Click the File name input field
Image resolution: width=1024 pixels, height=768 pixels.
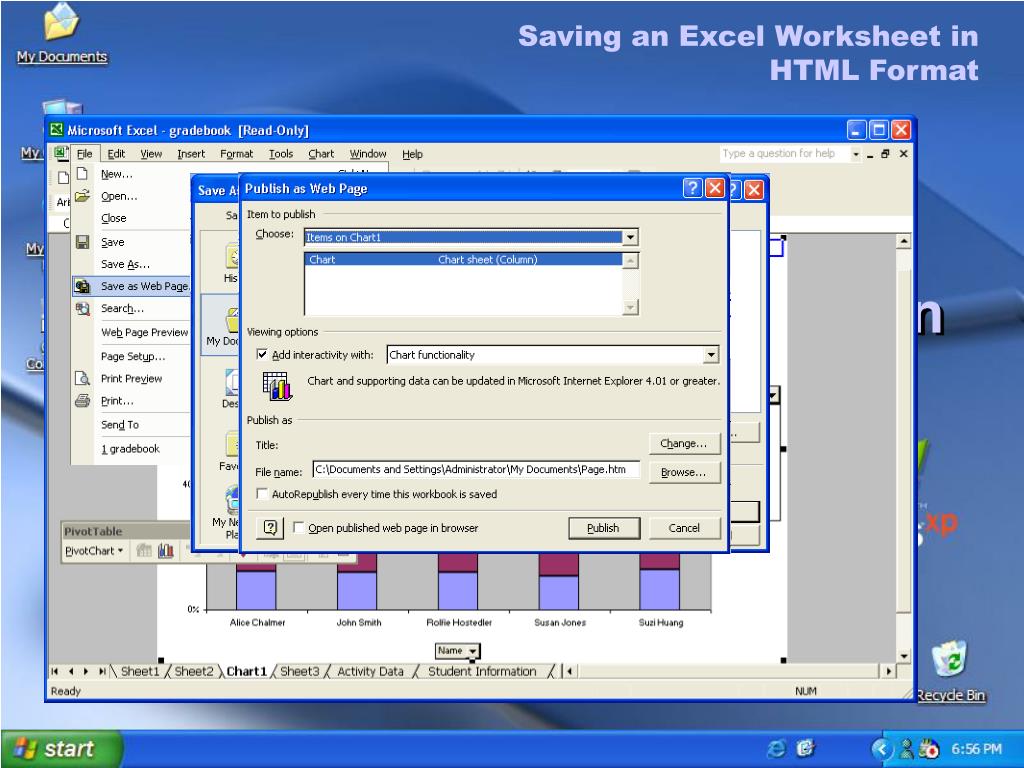[x=475, y=470]
